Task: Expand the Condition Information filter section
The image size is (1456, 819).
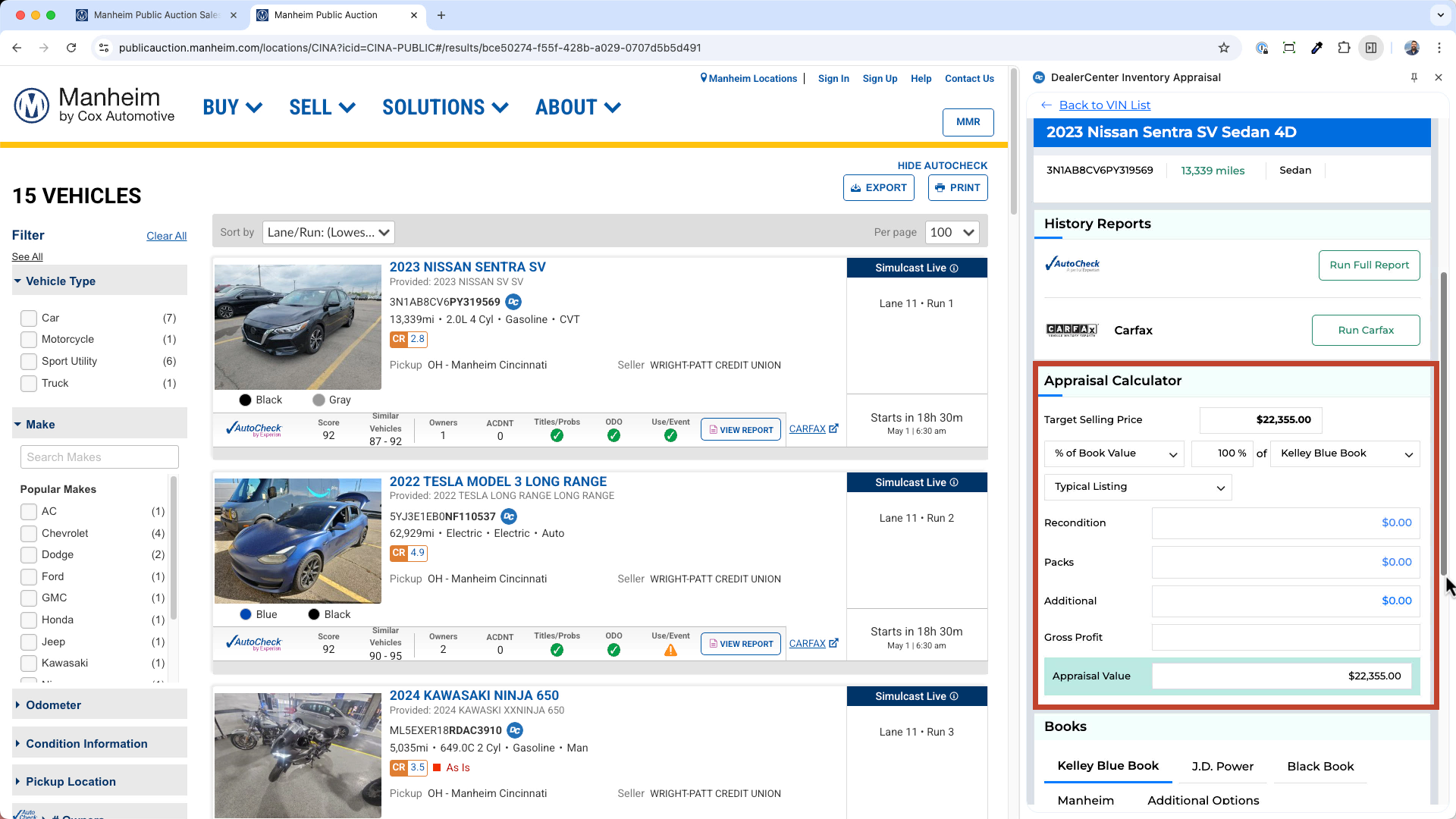Action: pyautogui.click(x=99, y=744)
